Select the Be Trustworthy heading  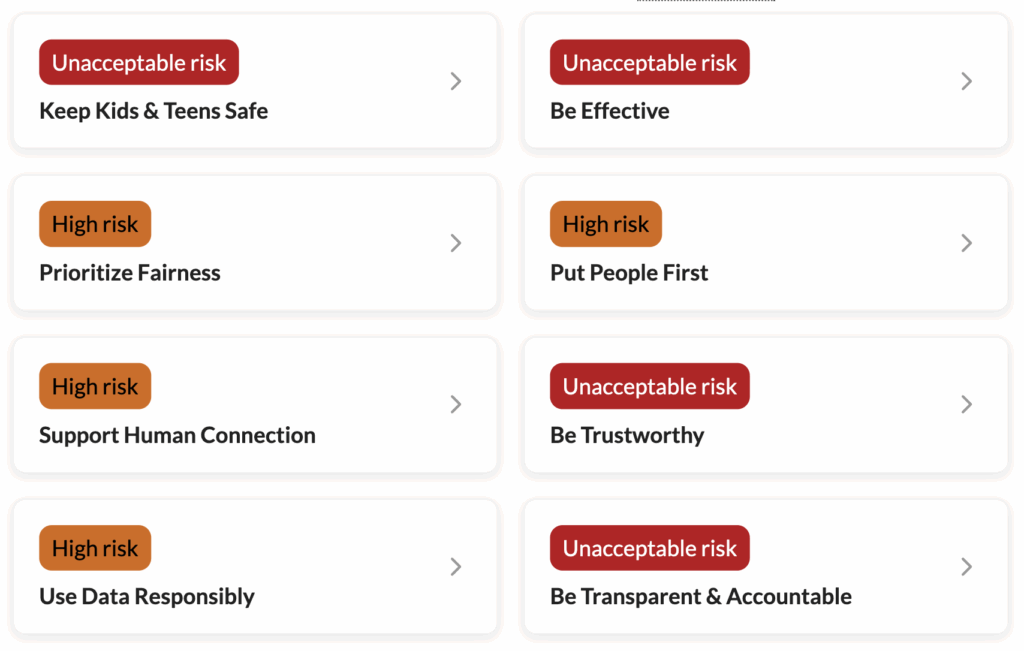coord(627,435)
